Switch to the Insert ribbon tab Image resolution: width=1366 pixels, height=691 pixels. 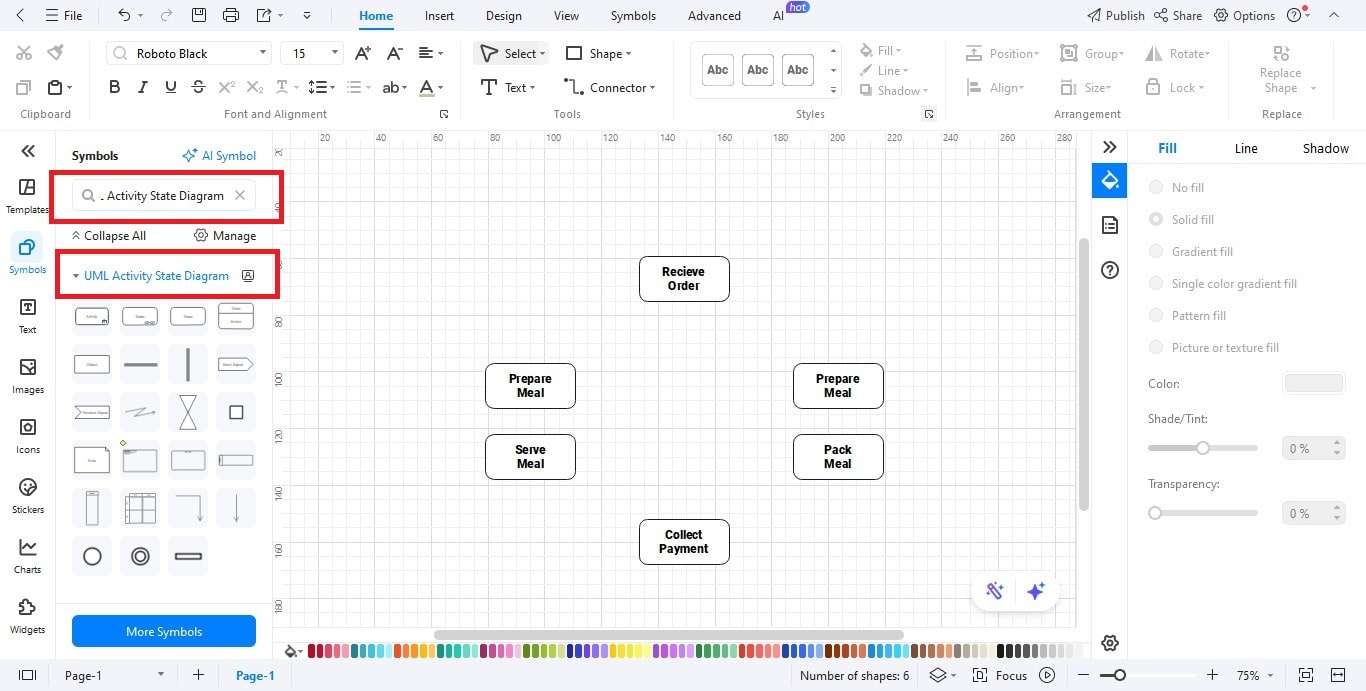pos(439,15)
